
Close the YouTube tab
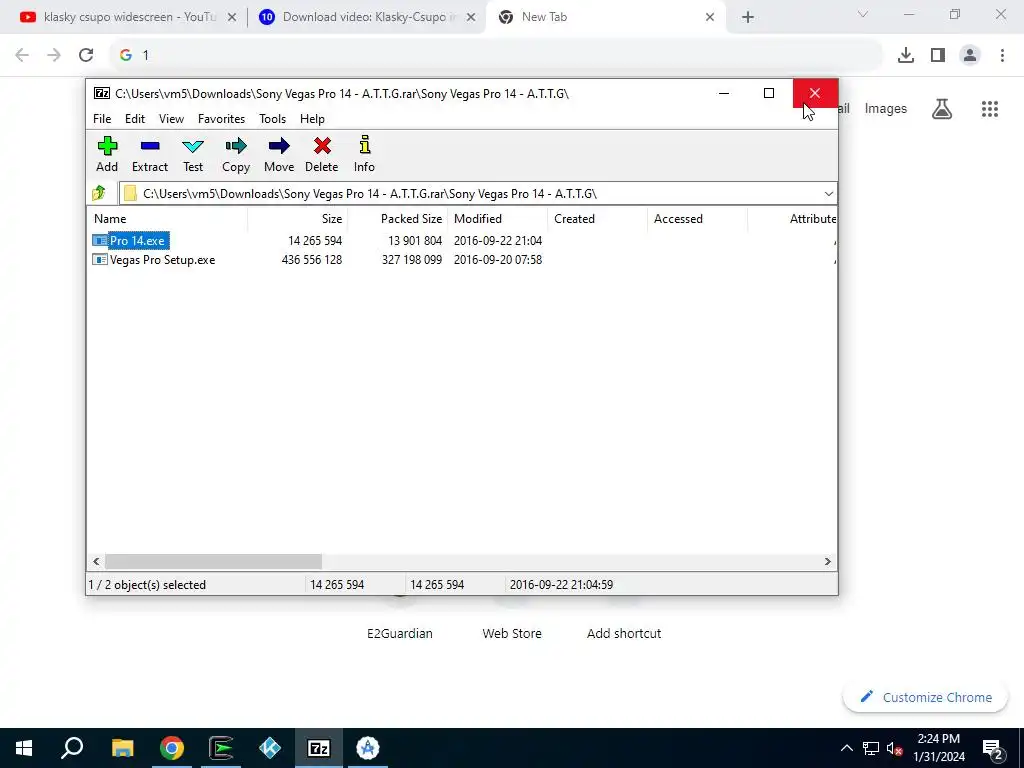coord(231,18)
